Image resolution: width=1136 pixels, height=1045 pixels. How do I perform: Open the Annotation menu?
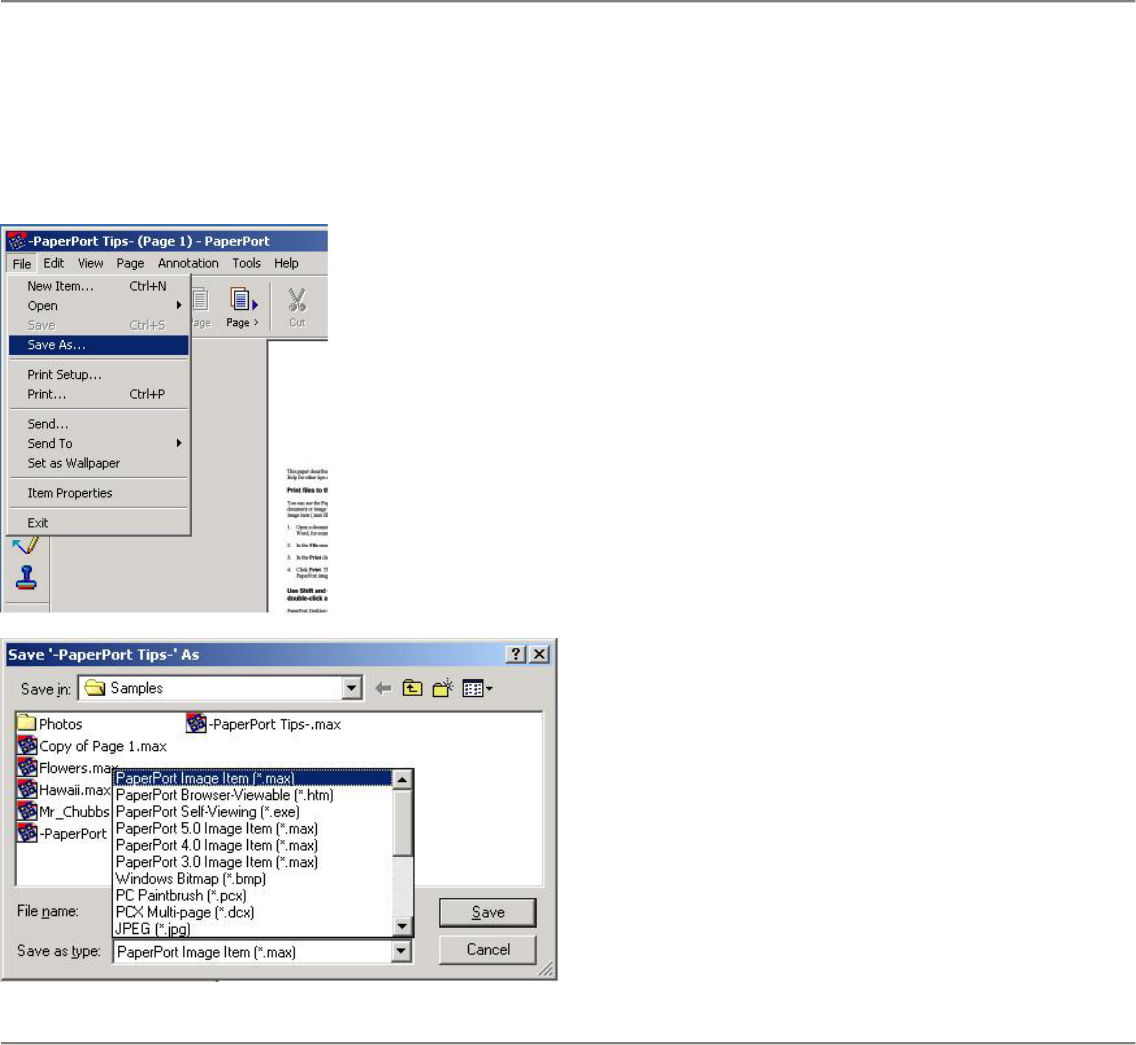point(188,263)
